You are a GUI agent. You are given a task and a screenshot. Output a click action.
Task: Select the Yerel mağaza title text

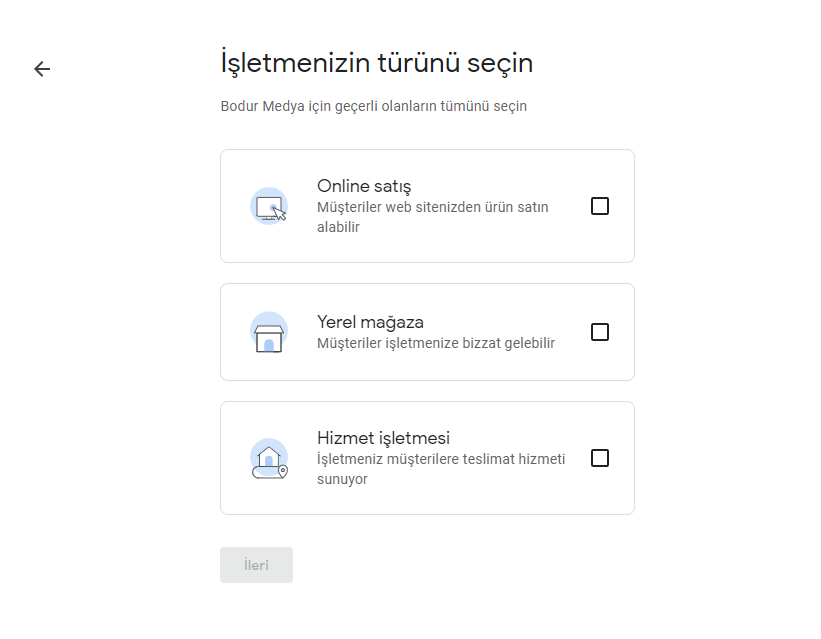(x=370, y=322)
